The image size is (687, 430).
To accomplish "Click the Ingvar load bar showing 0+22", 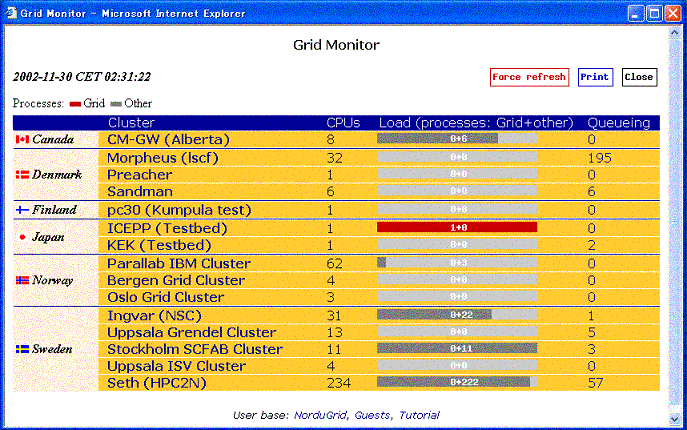I will (x=457, y=315).
